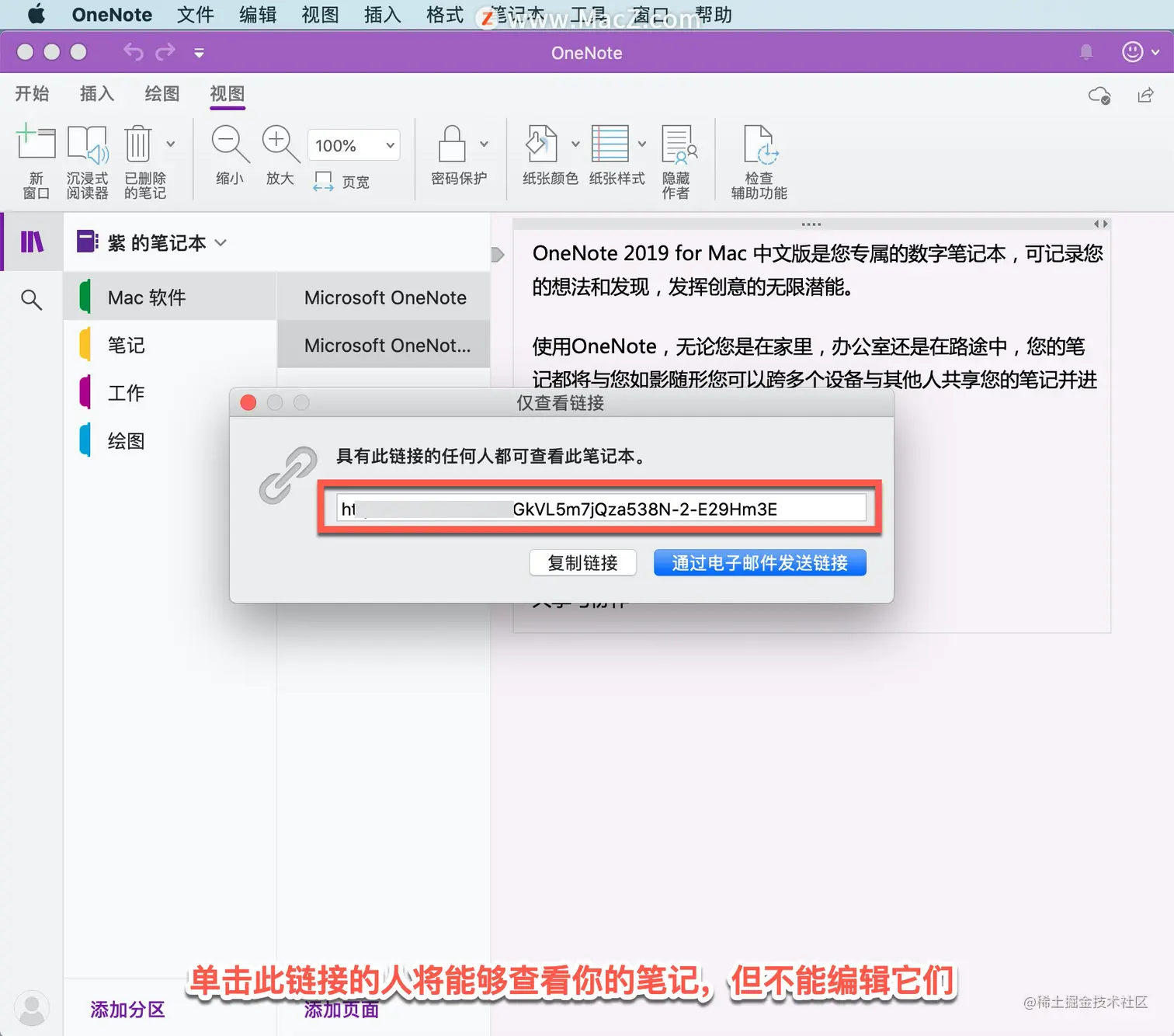1174x1036 pixels.
Task: Click the password protection lock icon
Action: (452, 144)
